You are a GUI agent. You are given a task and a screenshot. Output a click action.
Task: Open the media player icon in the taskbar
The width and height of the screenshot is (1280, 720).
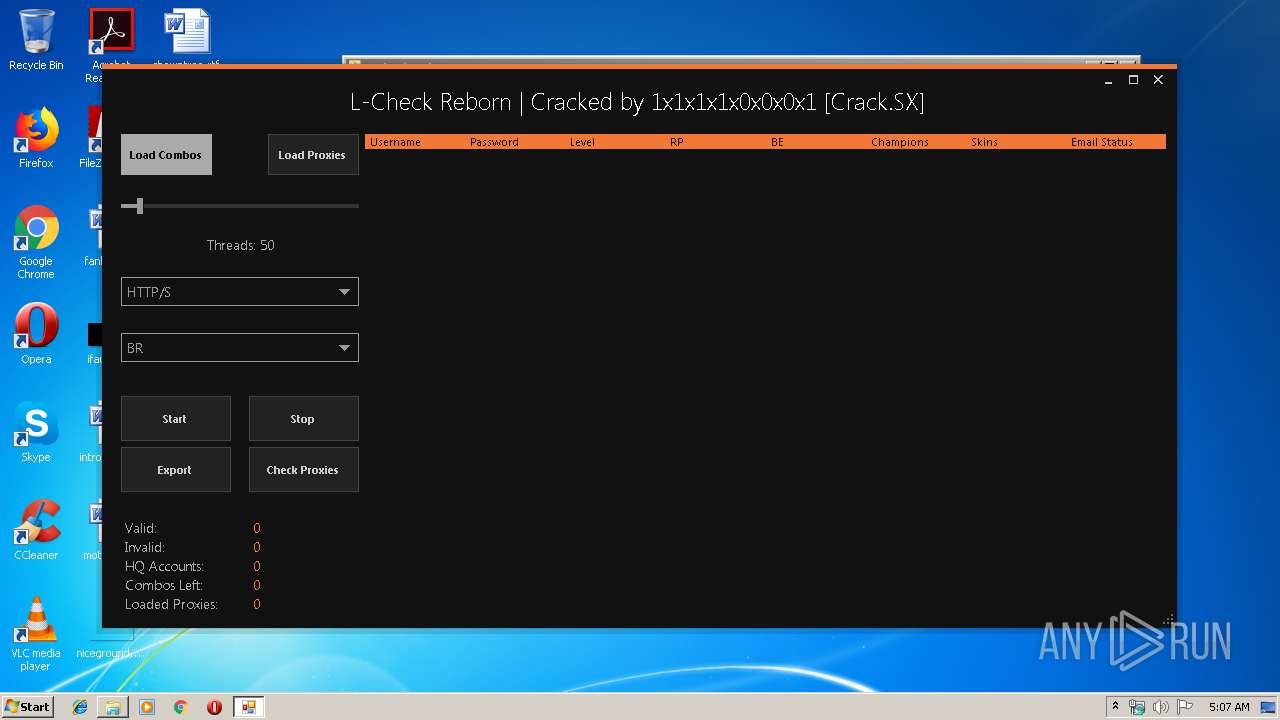(x=147, y=707)
